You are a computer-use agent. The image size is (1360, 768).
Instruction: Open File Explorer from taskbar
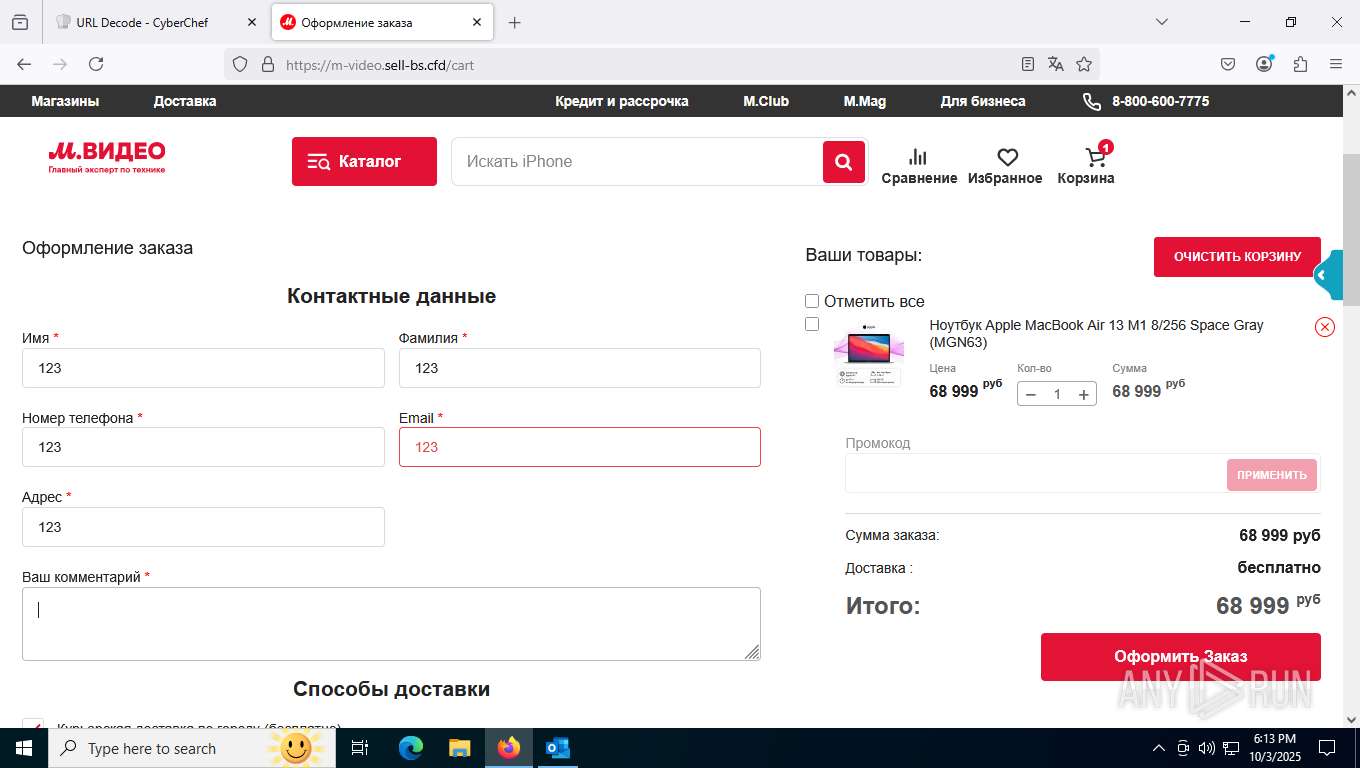(x=460, y=748)
